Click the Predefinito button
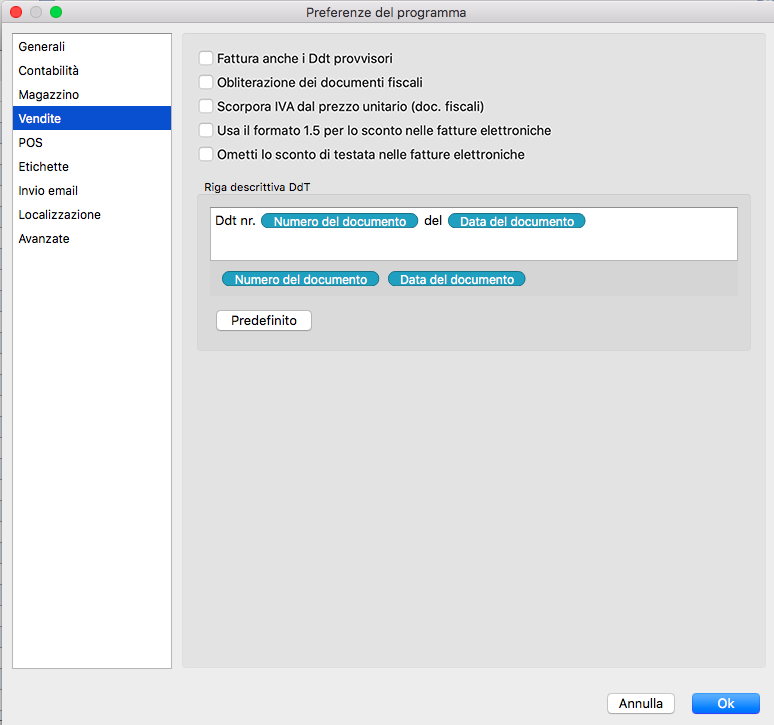This screenshot has width=774, height=725. (264, 321)
